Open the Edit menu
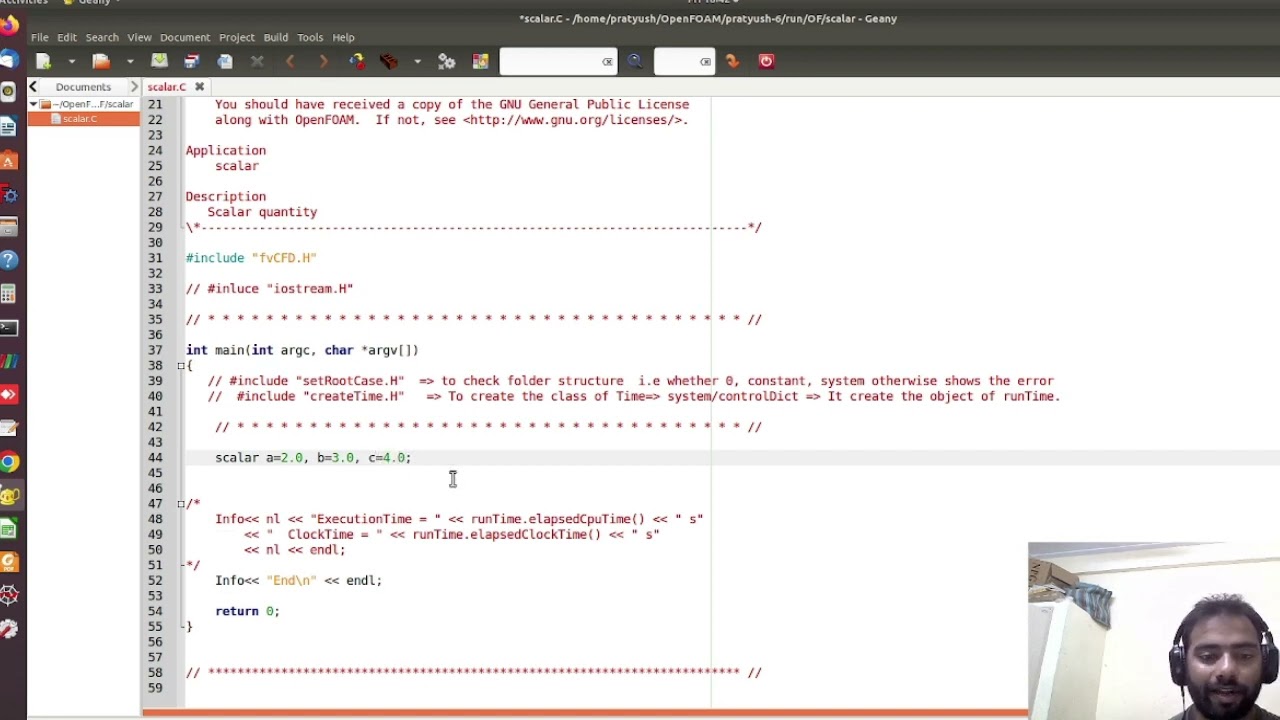Image resolution: width=1280 pixels, height=720 pixels. [x=67, y=37]
